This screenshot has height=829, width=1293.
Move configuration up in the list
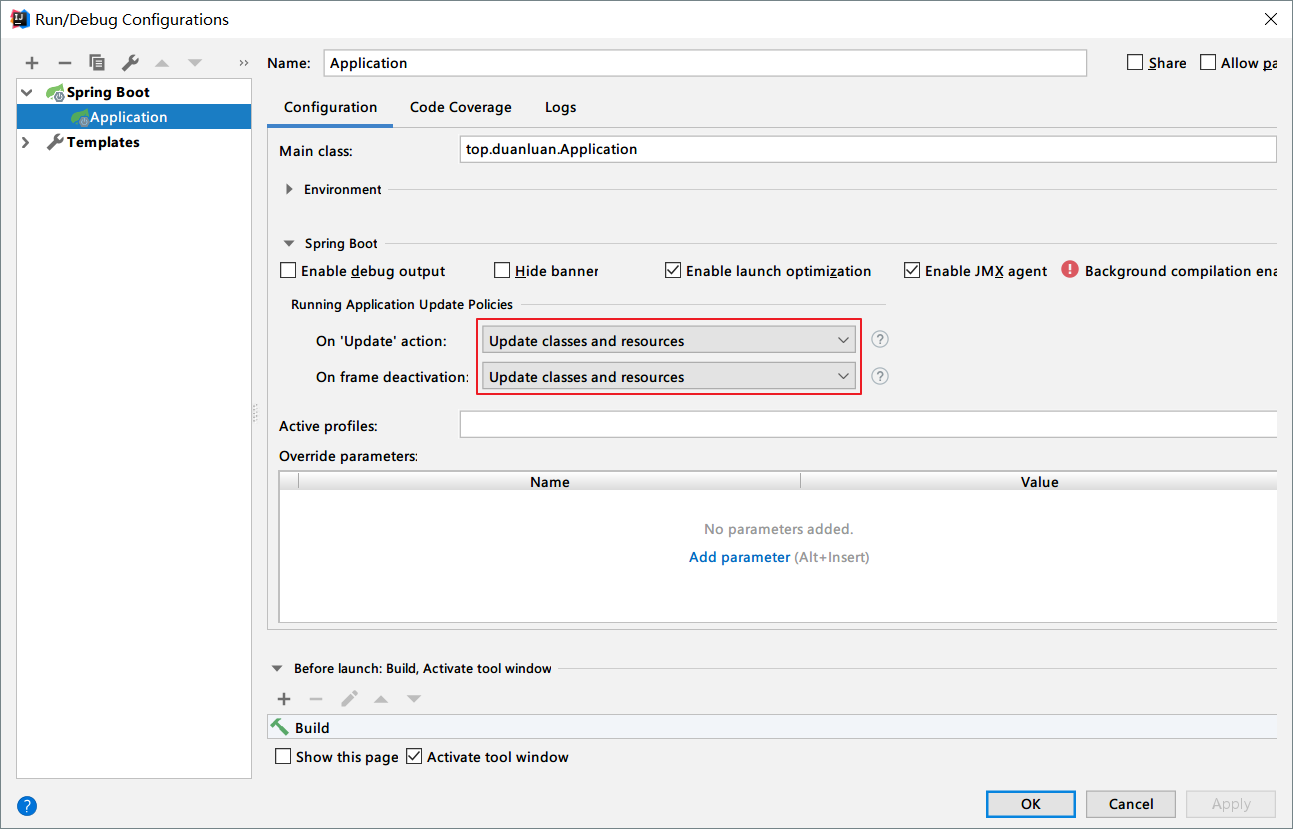click(162, 63)
